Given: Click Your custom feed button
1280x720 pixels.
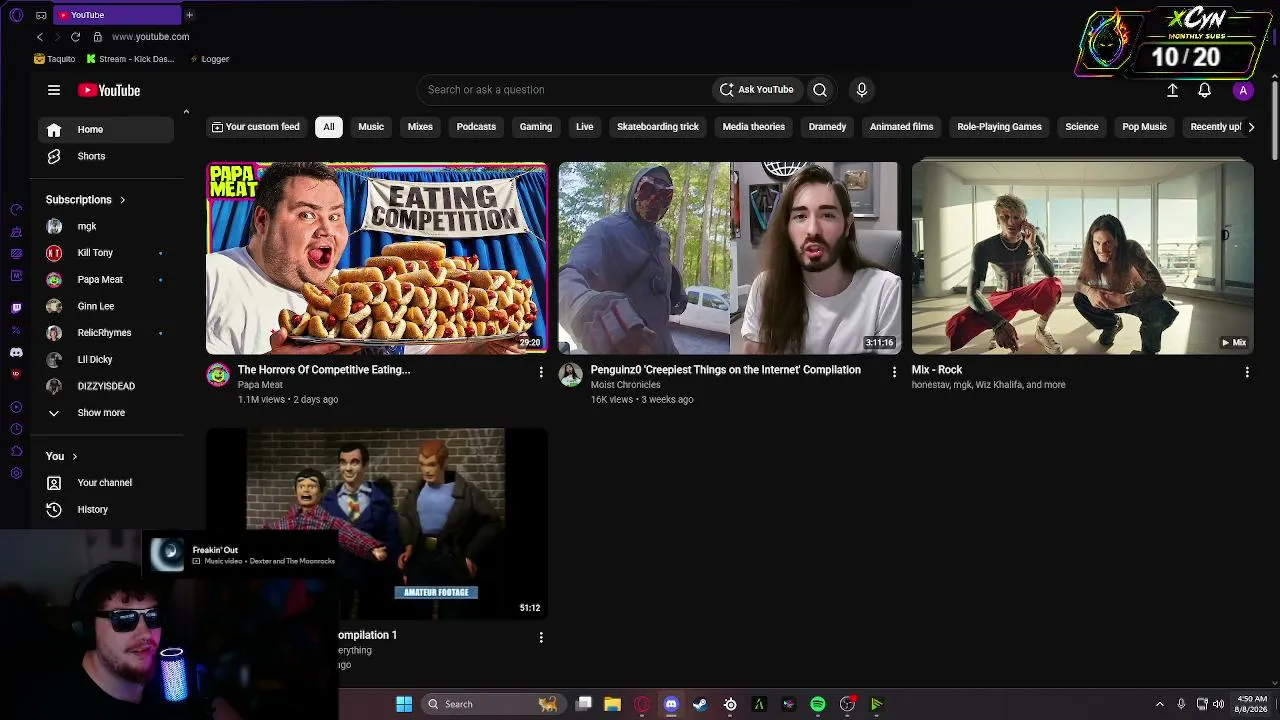Looking at the screenshot, I should (x=256, y=127).
